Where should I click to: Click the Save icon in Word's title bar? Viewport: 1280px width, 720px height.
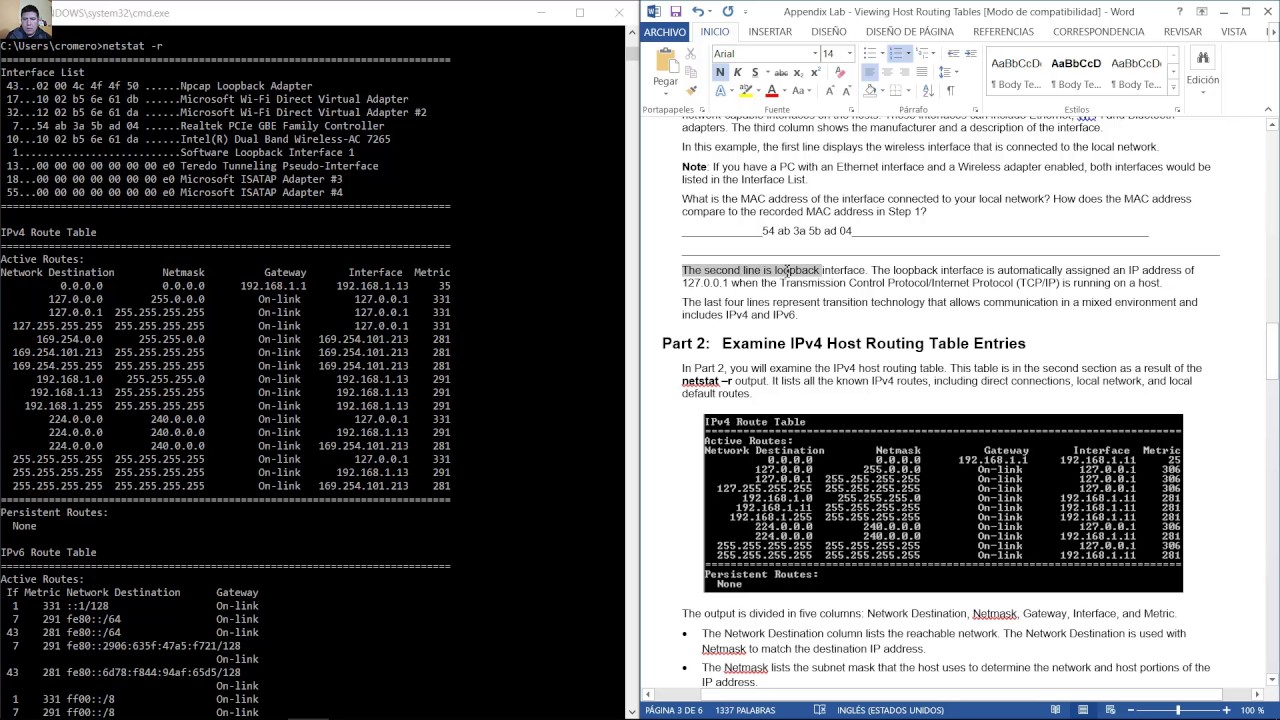tap(676, 12)
